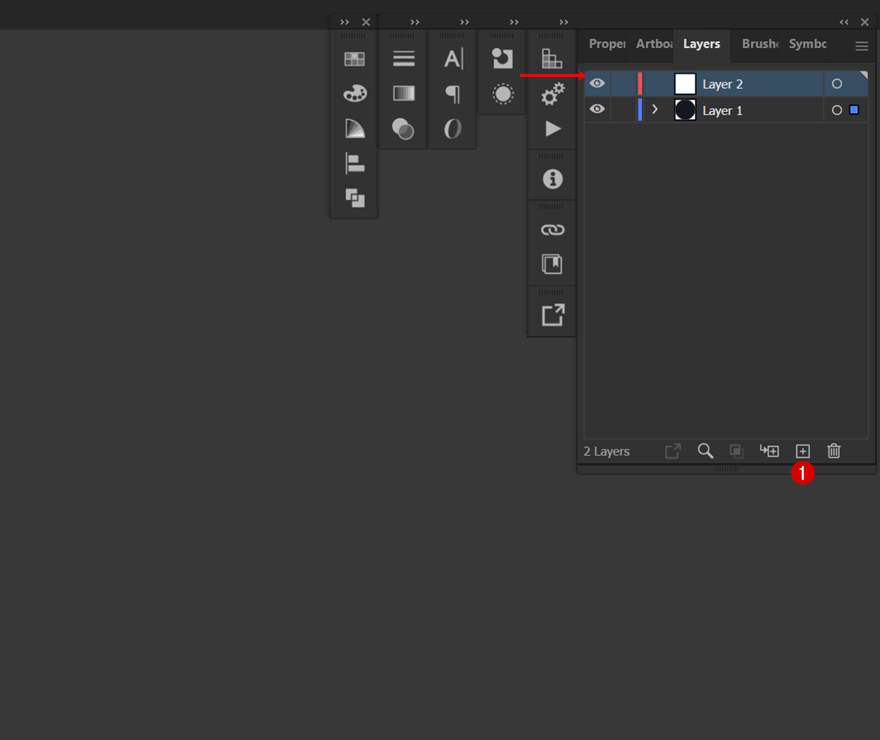Screen dimensions: 880x740
Task: Switch to the Artboards tab
Action: (x=654, y=45)
